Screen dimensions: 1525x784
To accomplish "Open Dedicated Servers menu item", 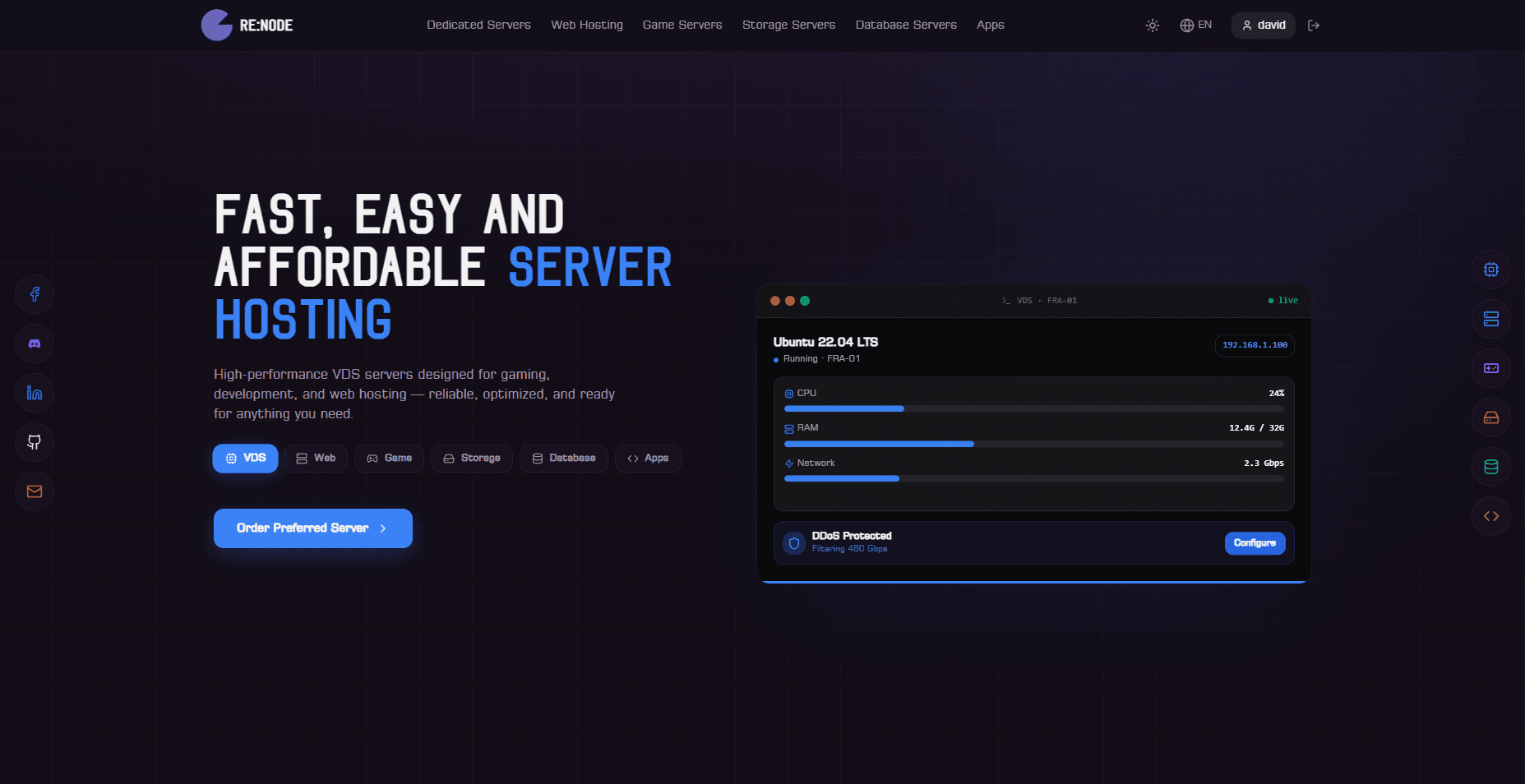I will (x=478, y=25).
